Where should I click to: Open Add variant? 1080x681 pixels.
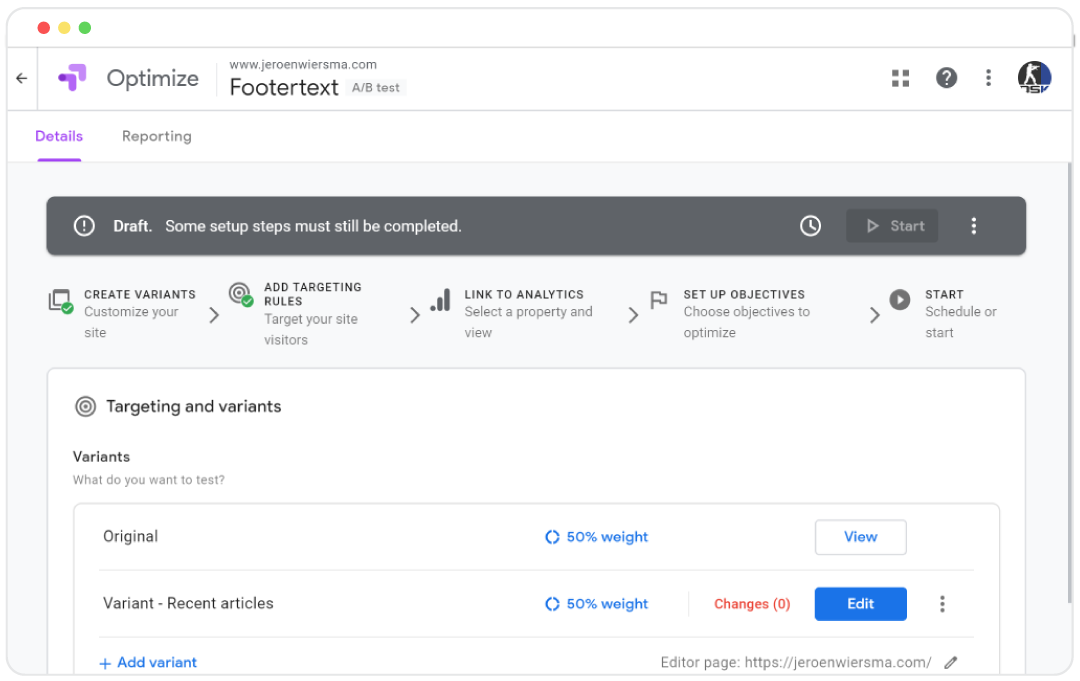pyautogui.click(x=148, y=662)
